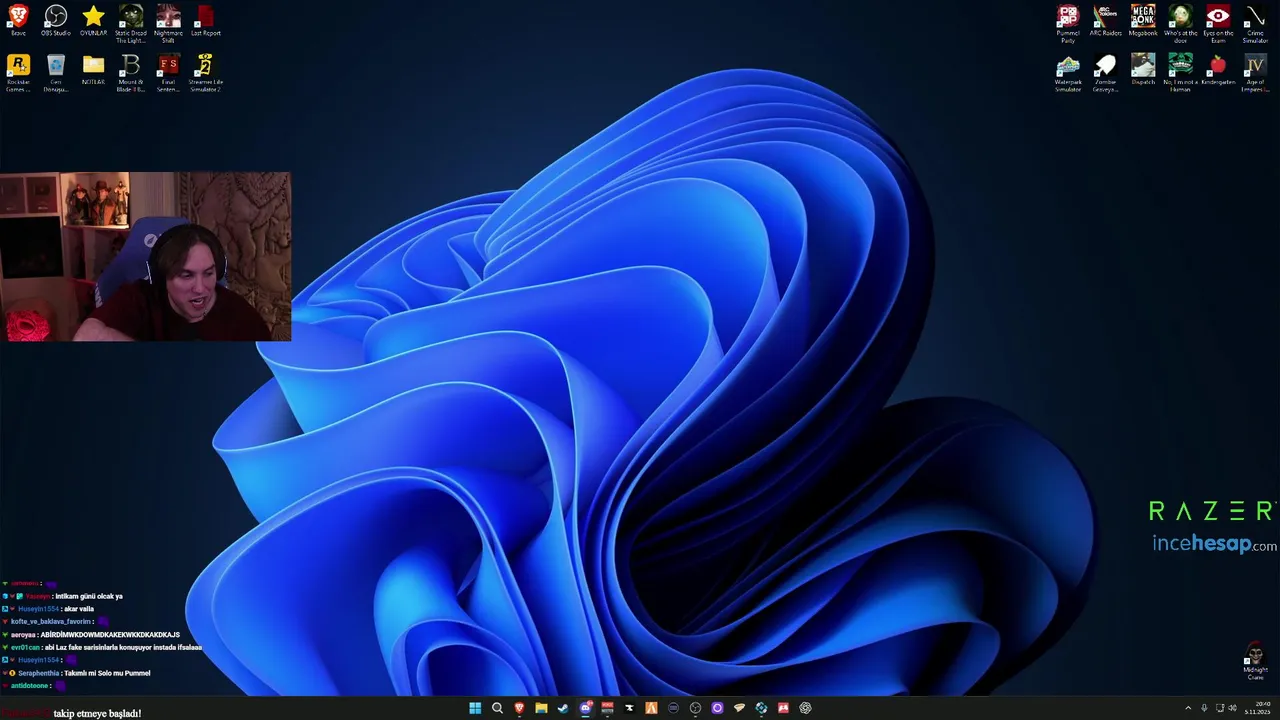Image resolution: width=1280 pixels, height=720 pixels.
Task: Launch Who's at the door shortcut
Action: tap(1180, 24)
